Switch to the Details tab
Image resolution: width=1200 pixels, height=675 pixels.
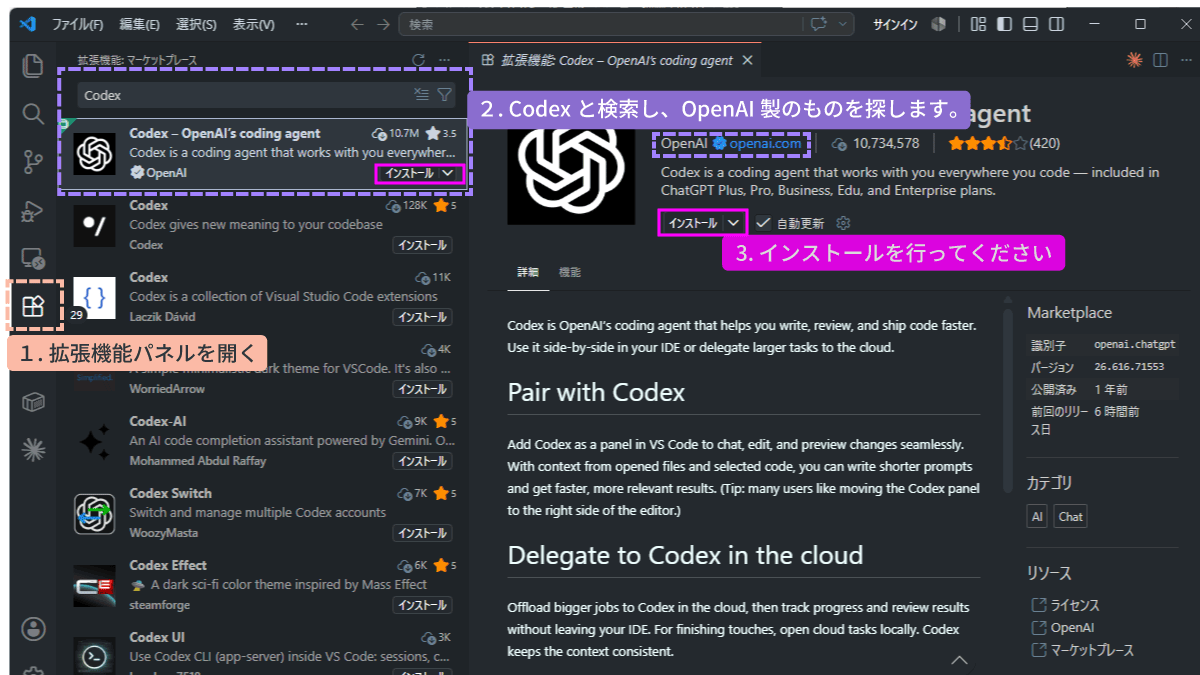(528, 272)
